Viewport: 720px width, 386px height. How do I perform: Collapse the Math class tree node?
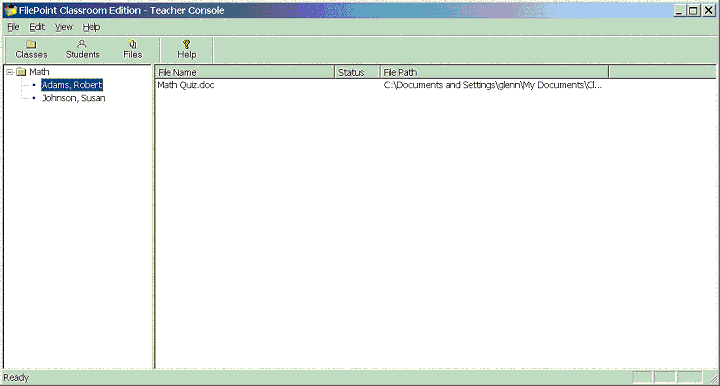(10, 72)
